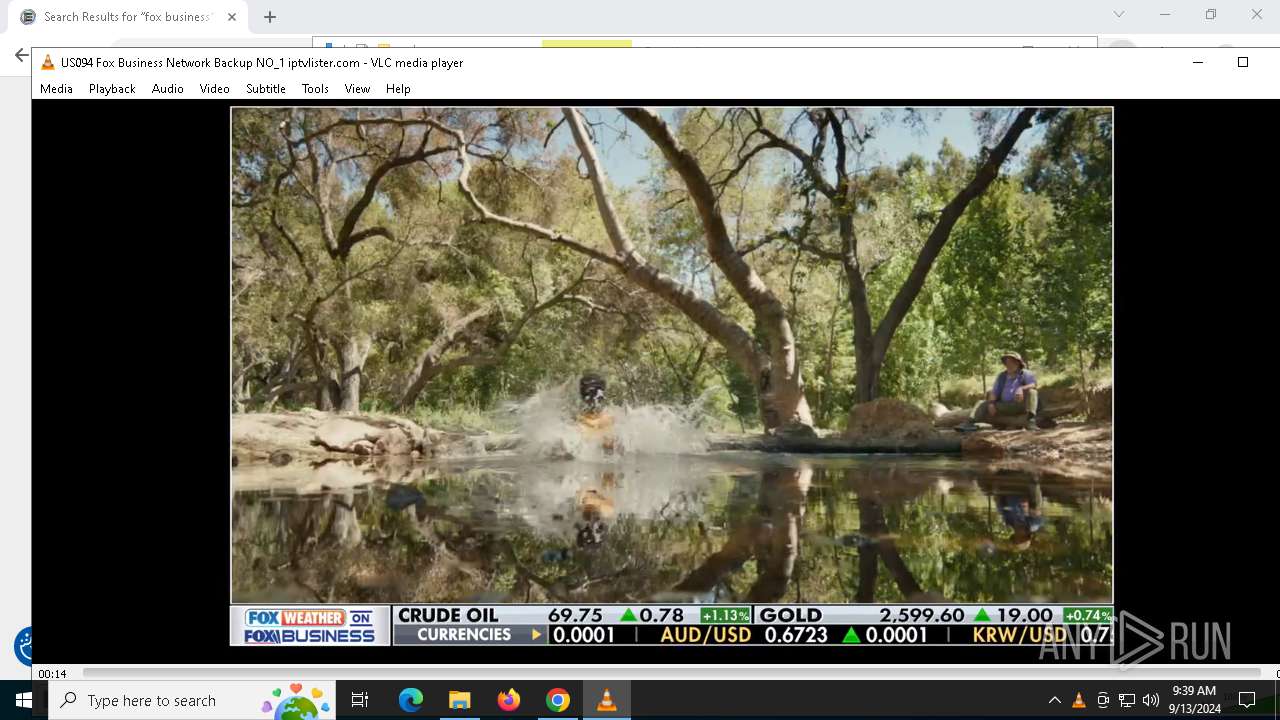Screen dimensions: 1280x720
Task: Open Task View on the taskbar
Action: click(x=360, y=700)
